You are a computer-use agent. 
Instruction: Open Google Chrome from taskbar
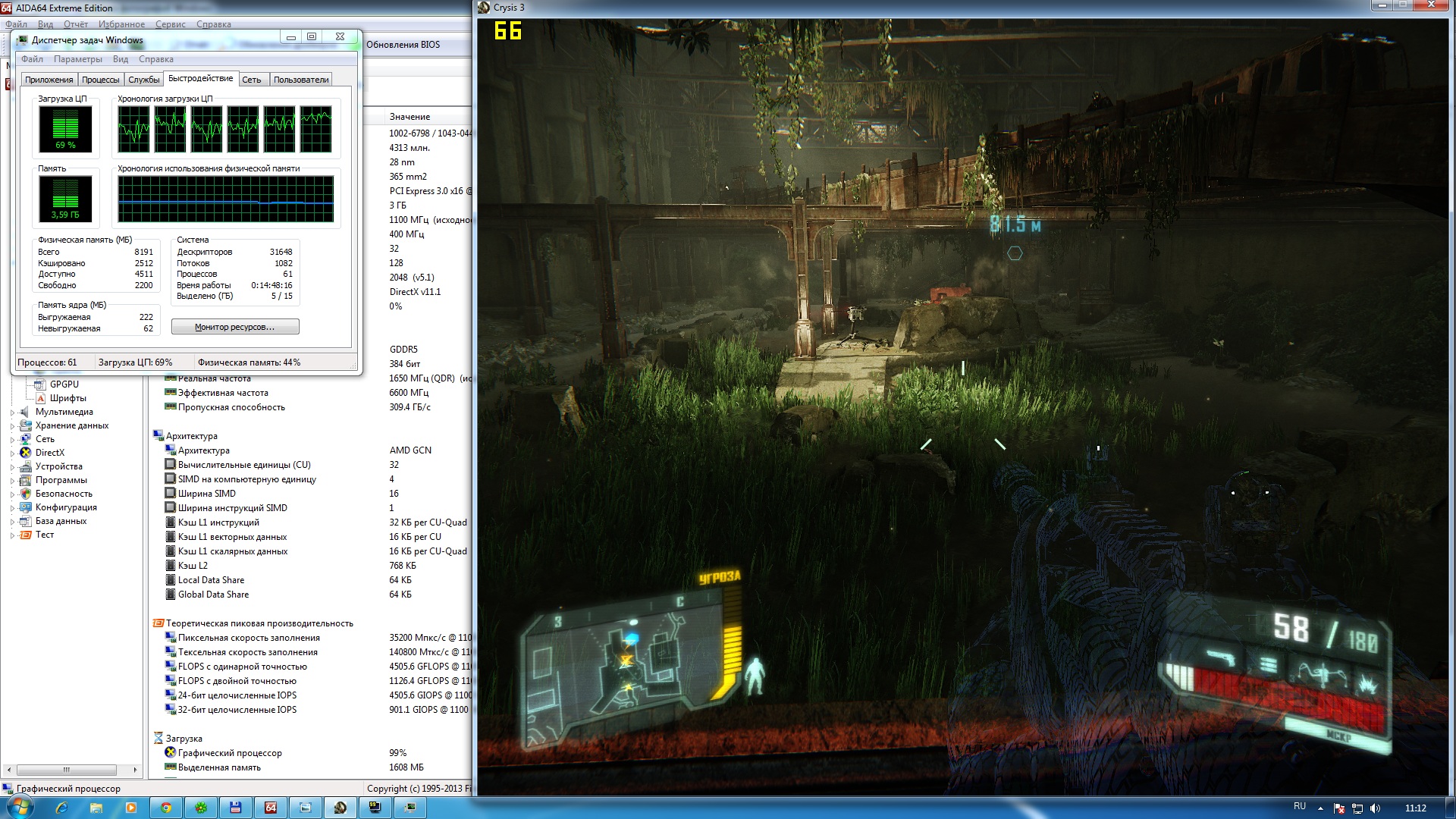pyautogui.click(x=165, y=808)
